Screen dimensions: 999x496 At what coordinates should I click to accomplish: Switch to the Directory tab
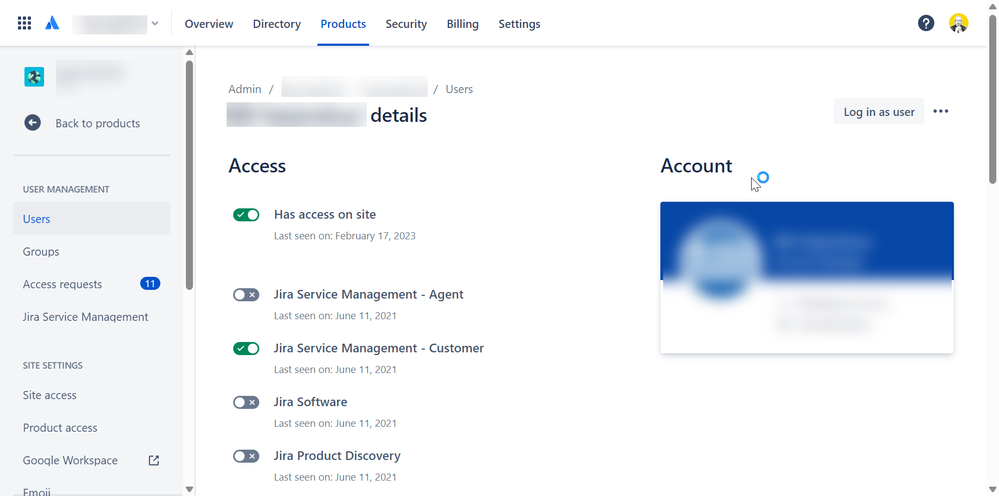click(277, 24)
